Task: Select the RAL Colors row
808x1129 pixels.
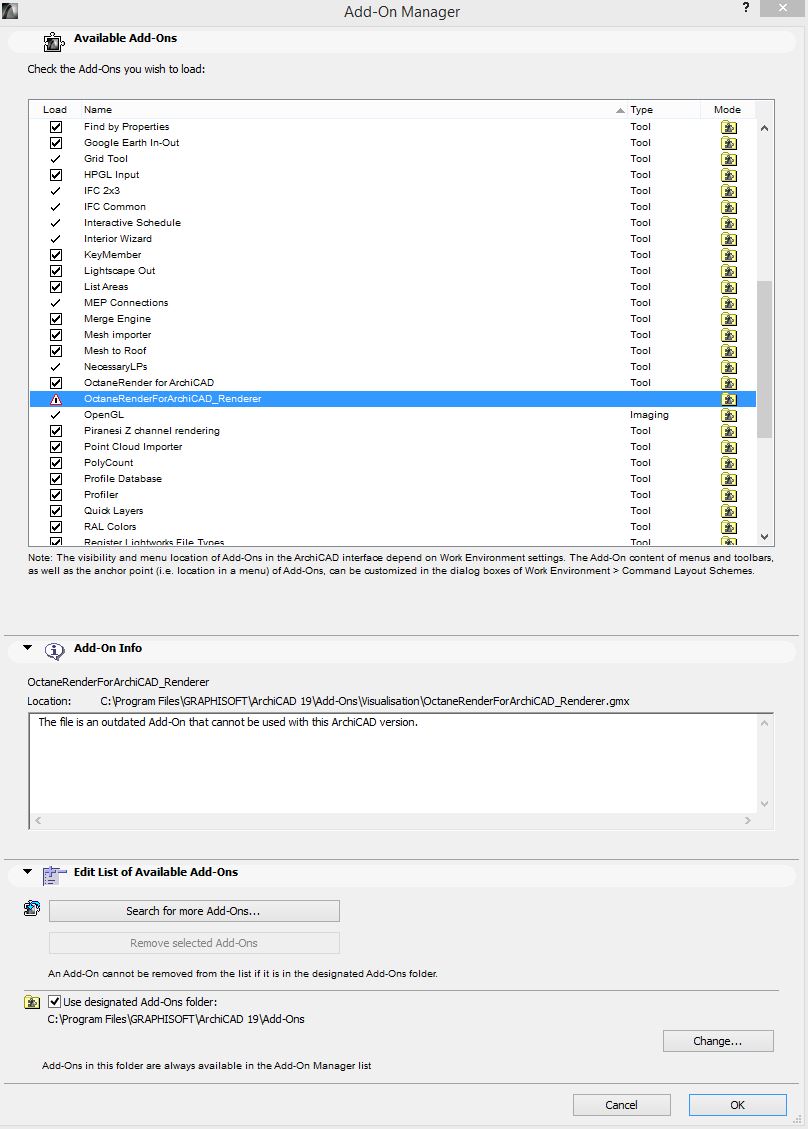Action: (x=392, y=526)
